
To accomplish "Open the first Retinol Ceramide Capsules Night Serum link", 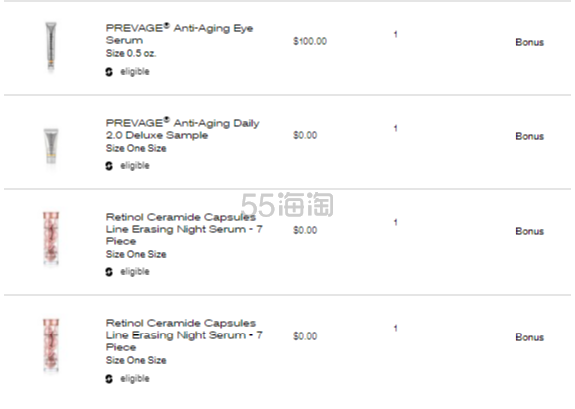I will (184, 229).
